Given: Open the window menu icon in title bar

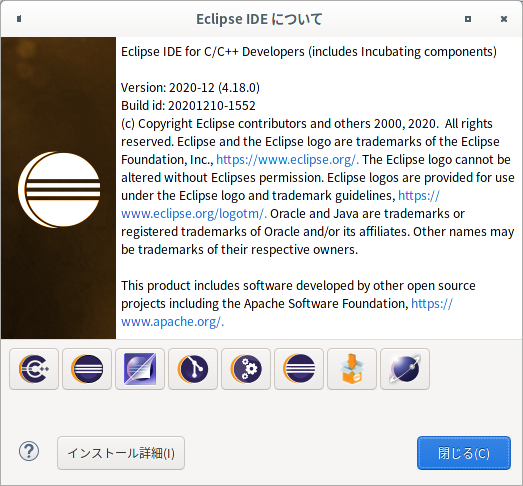Looking at the screenshot, I should pyautogui.click(x=19, y=19).
